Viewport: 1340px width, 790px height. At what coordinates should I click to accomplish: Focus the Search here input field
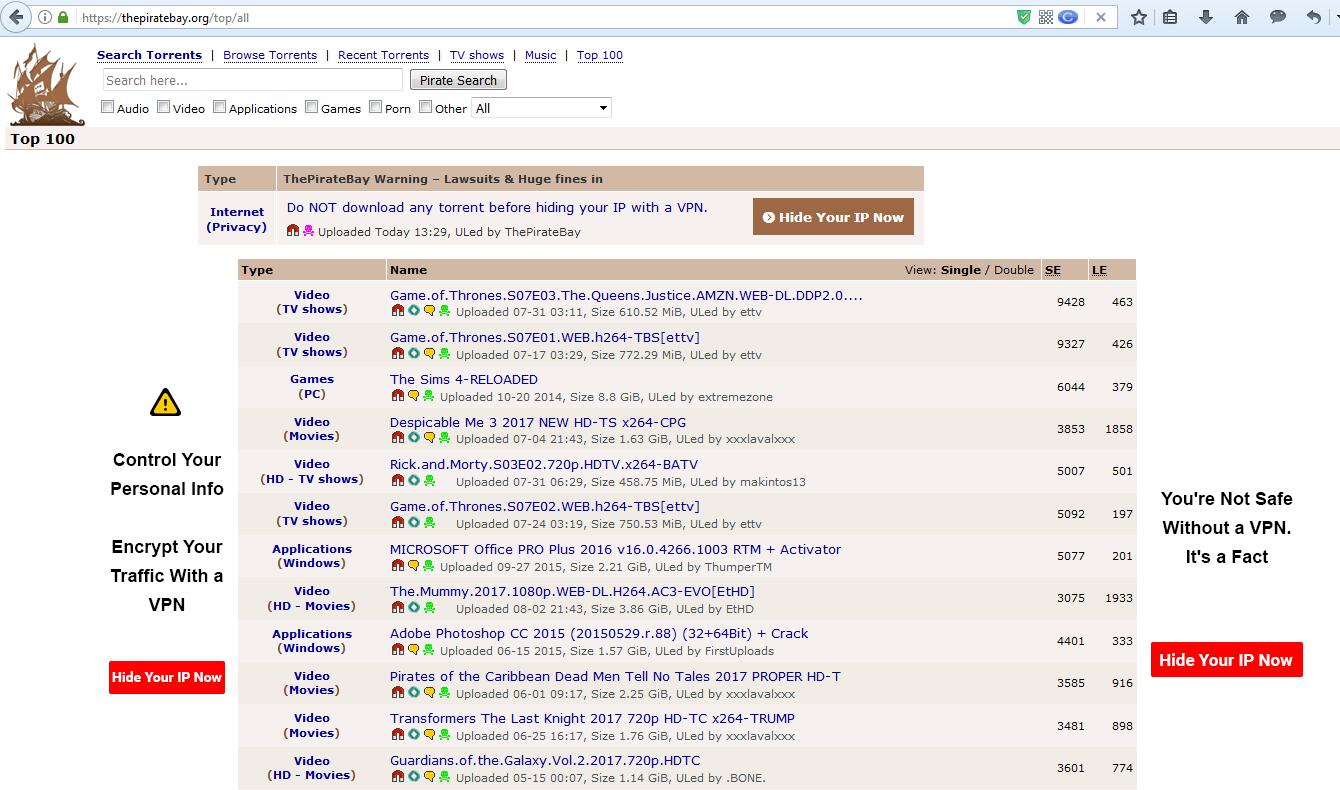coord(253,80)
